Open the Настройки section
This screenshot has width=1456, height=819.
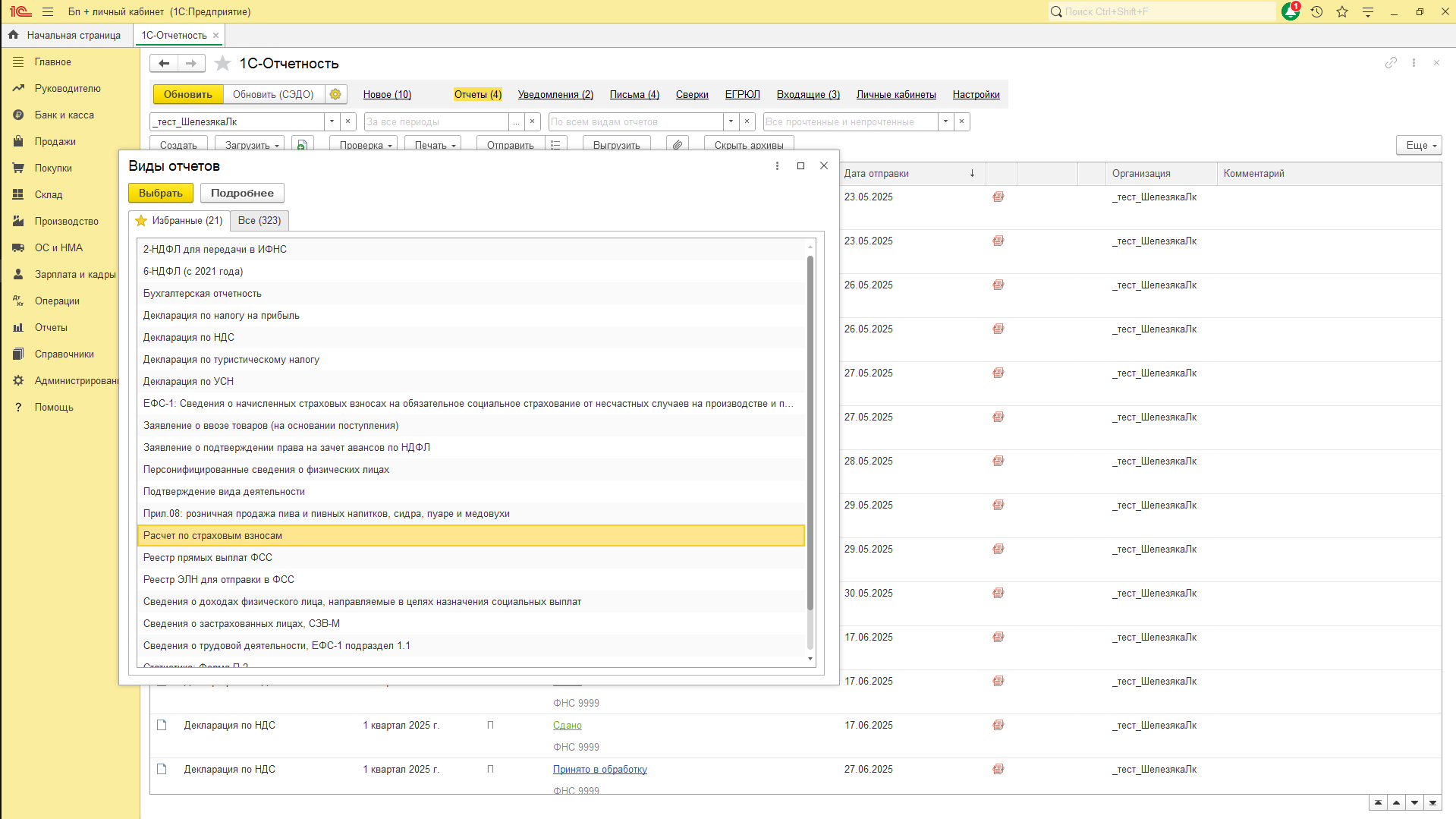pos(976,94)
